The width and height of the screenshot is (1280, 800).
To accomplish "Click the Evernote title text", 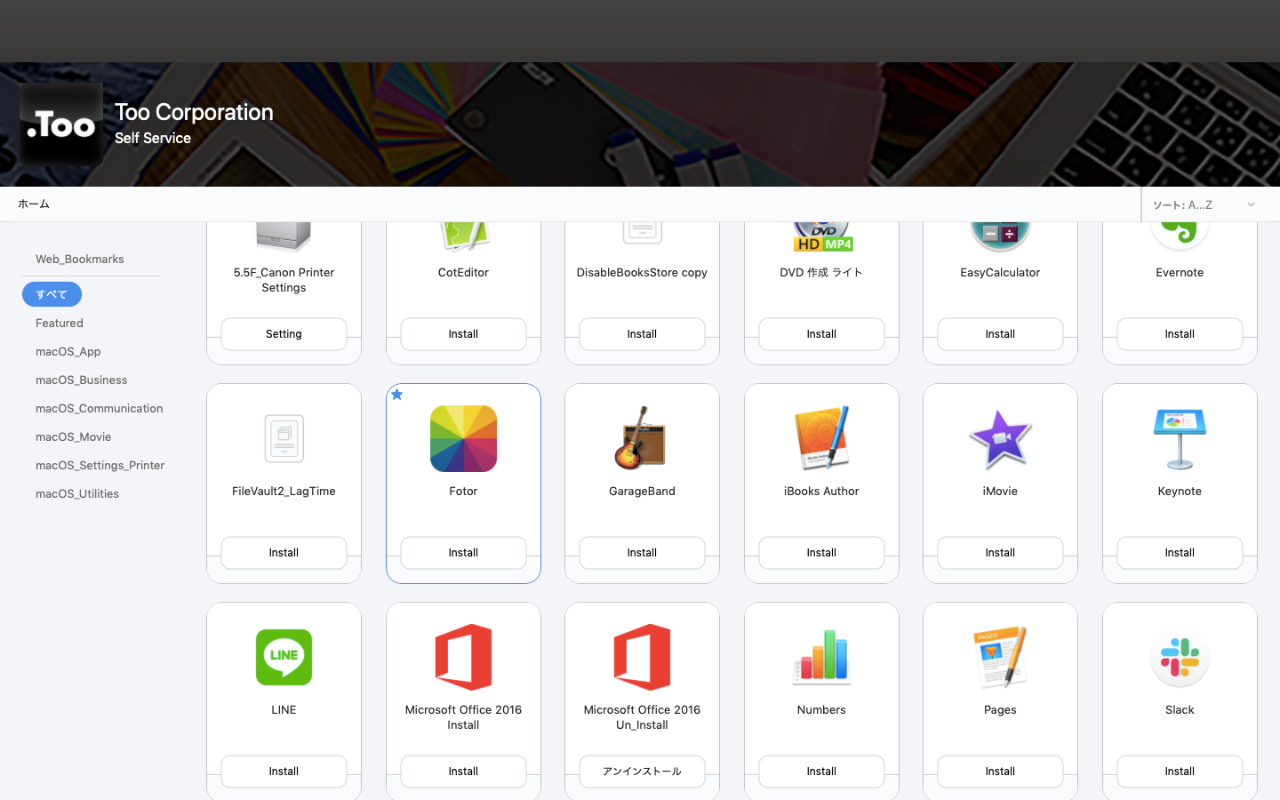I will click(1179, 272).
